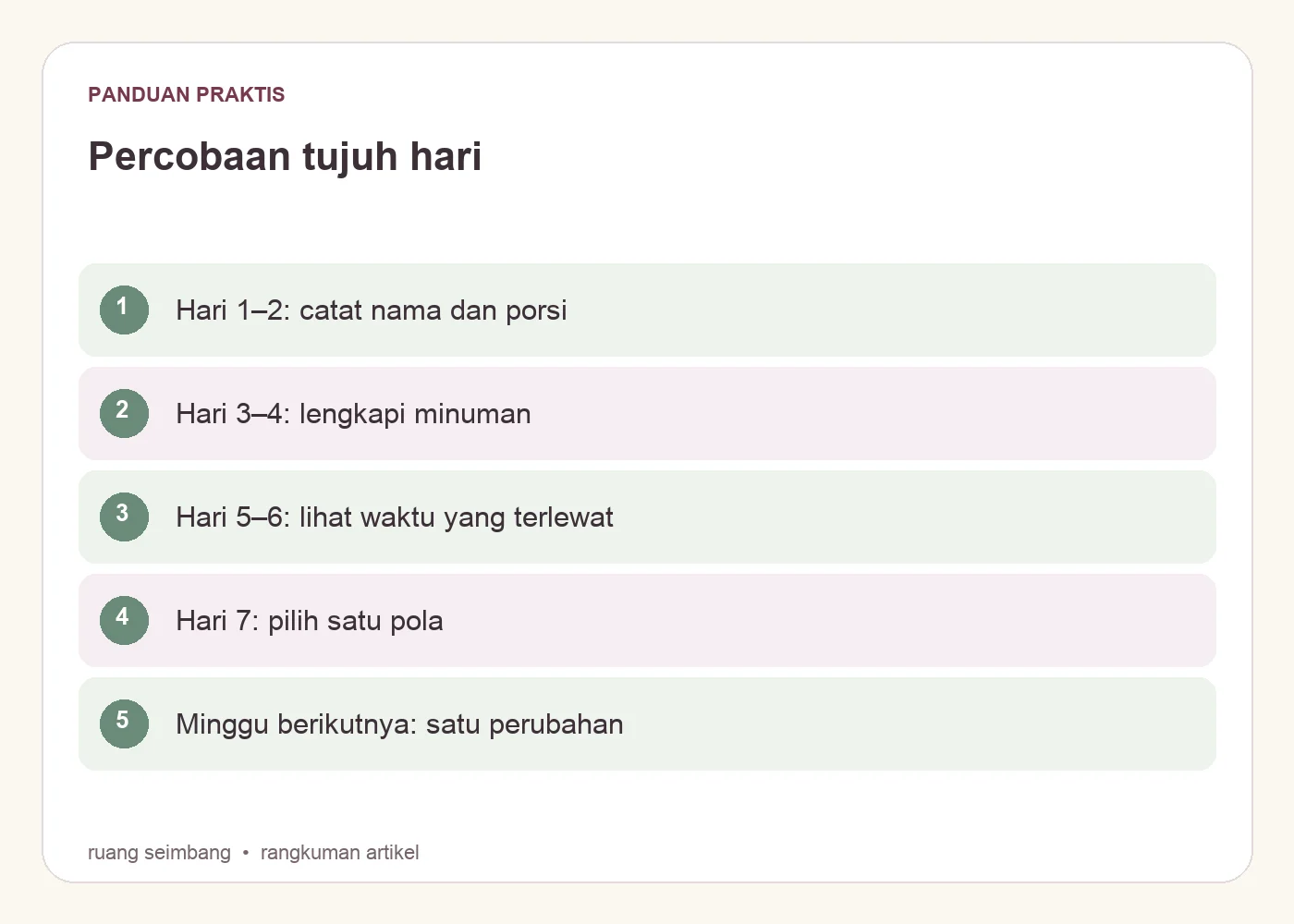Image resolution: width=1294 pixels, height=924 pixels.
Task: Click the step 5 number badge
Action: [x=124, y=723]
